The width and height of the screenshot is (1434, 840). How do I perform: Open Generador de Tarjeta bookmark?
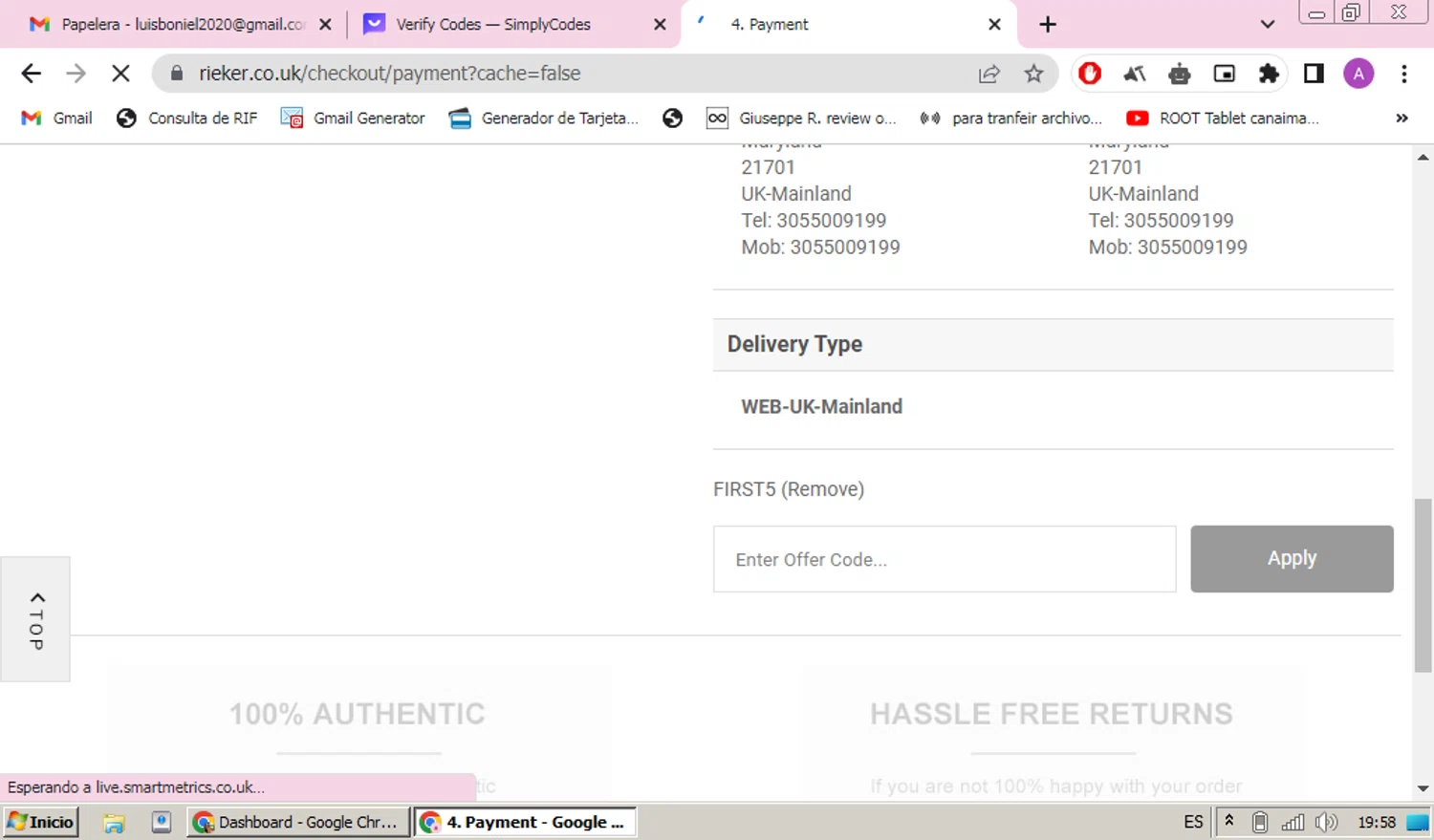[543, 118]
